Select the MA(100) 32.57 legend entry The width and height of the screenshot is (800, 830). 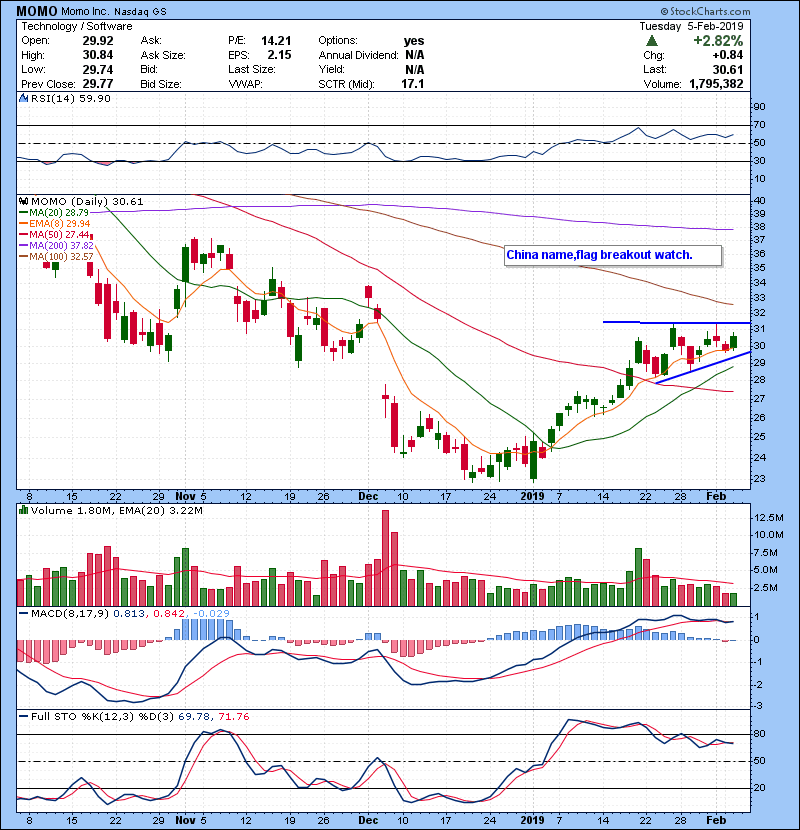point(56,257)
